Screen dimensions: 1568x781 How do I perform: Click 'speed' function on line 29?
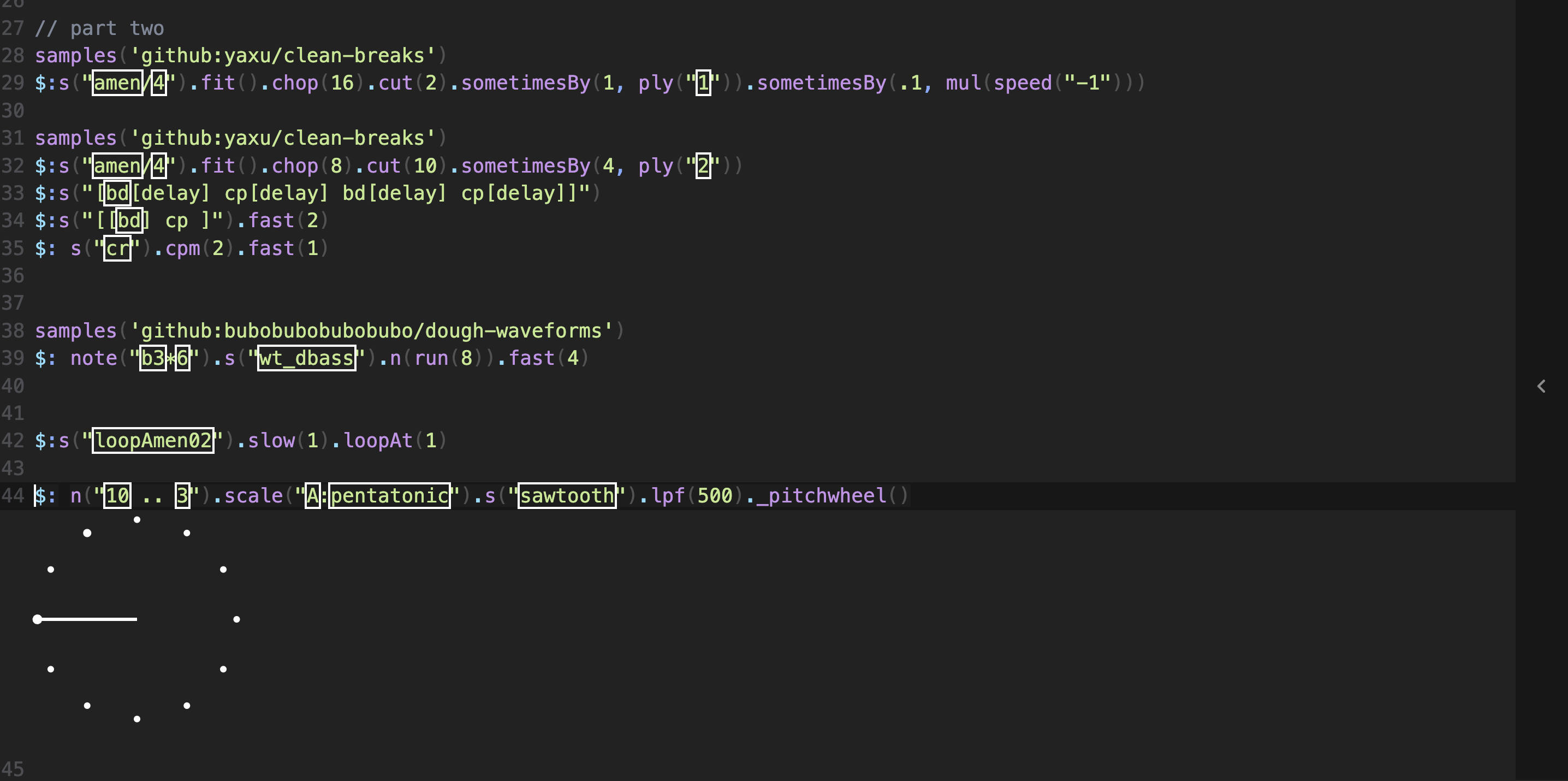[1023, 83]
